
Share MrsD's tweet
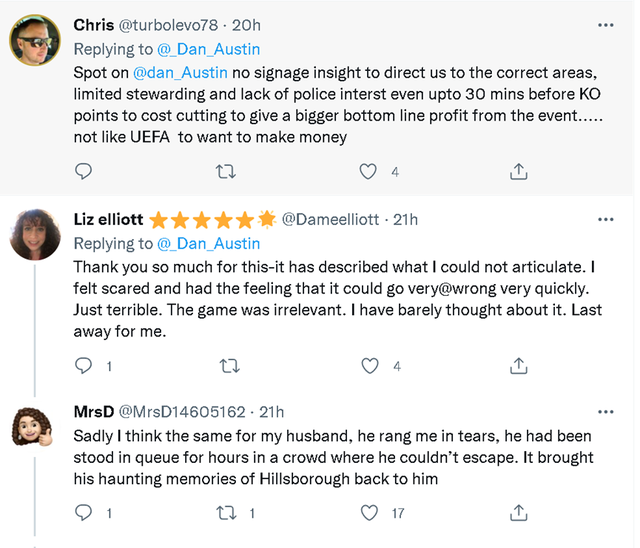tap(518, 513)
